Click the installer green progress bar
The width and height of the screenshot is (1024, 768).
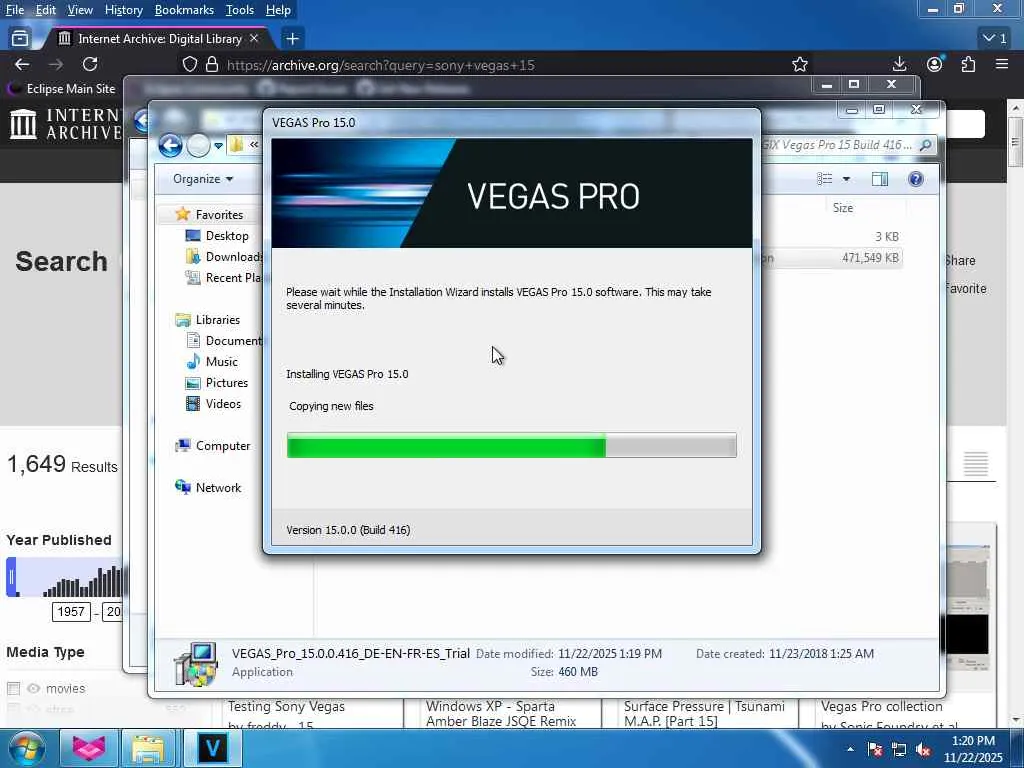coord(511,445)
